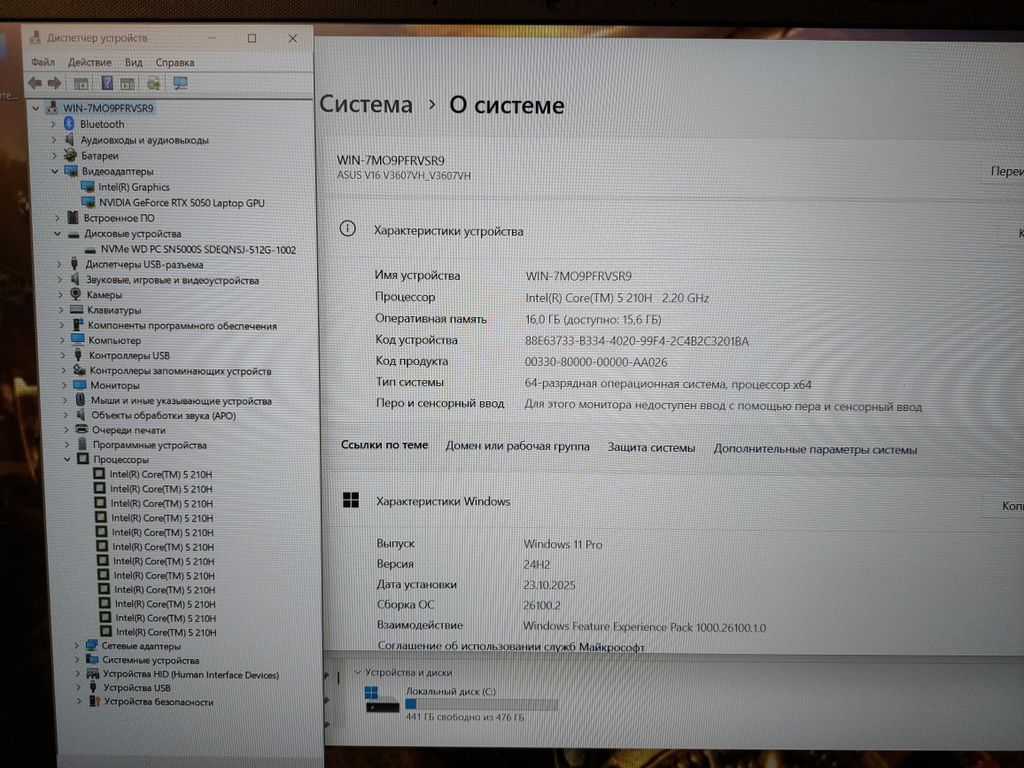Expand the Bluetooth category
1024x768 pixels.
pos(54,124)
